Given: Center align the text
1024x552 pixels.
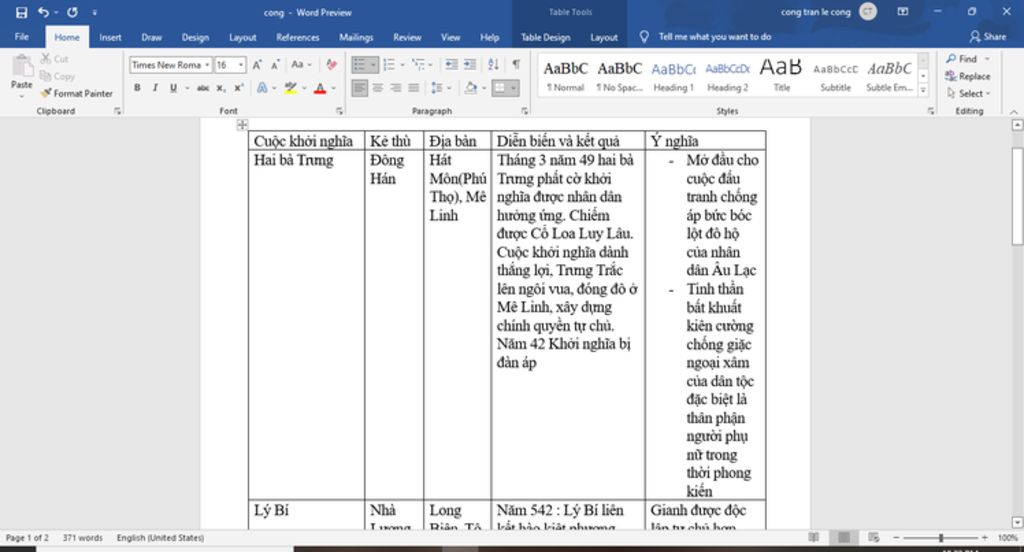Looking at the screenshot, I should (377, 88).
